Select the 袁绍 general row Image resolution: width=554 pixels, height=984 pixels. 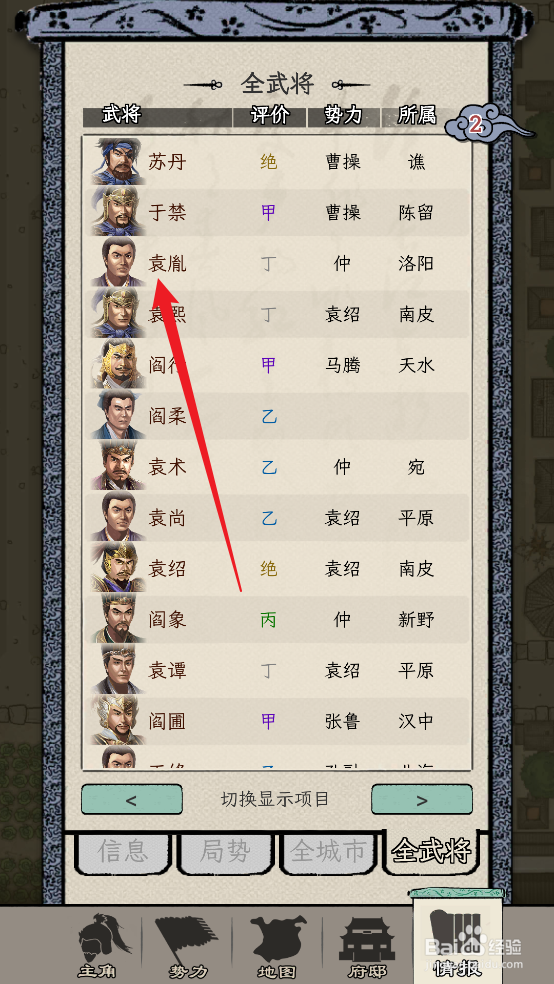click(x=277, y=569)
